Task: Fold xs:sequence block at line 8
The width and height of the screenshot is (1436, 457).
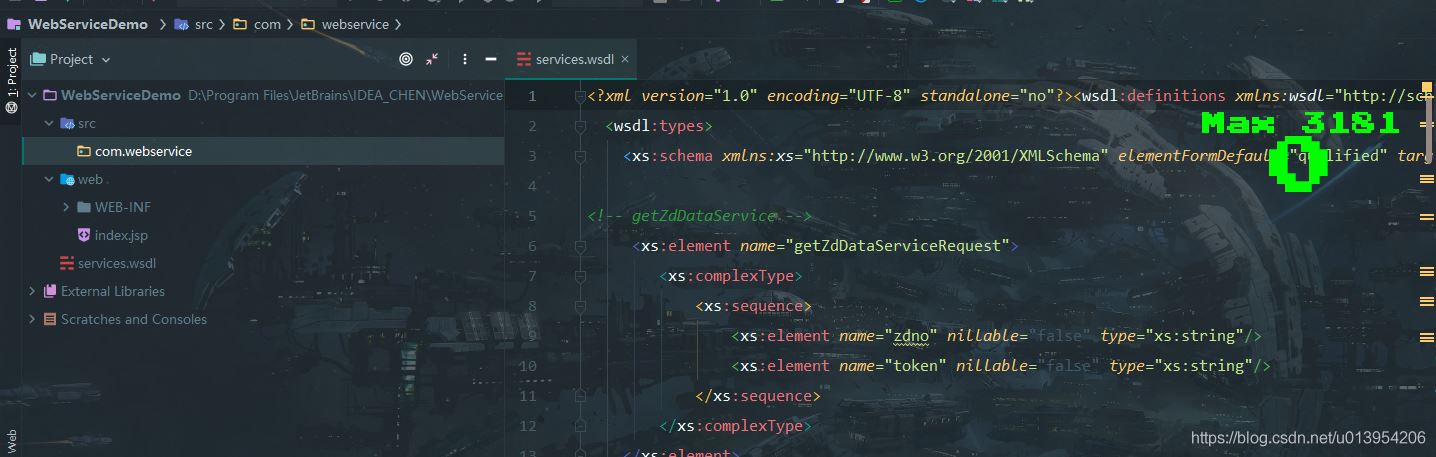Action: click(580, 306)
